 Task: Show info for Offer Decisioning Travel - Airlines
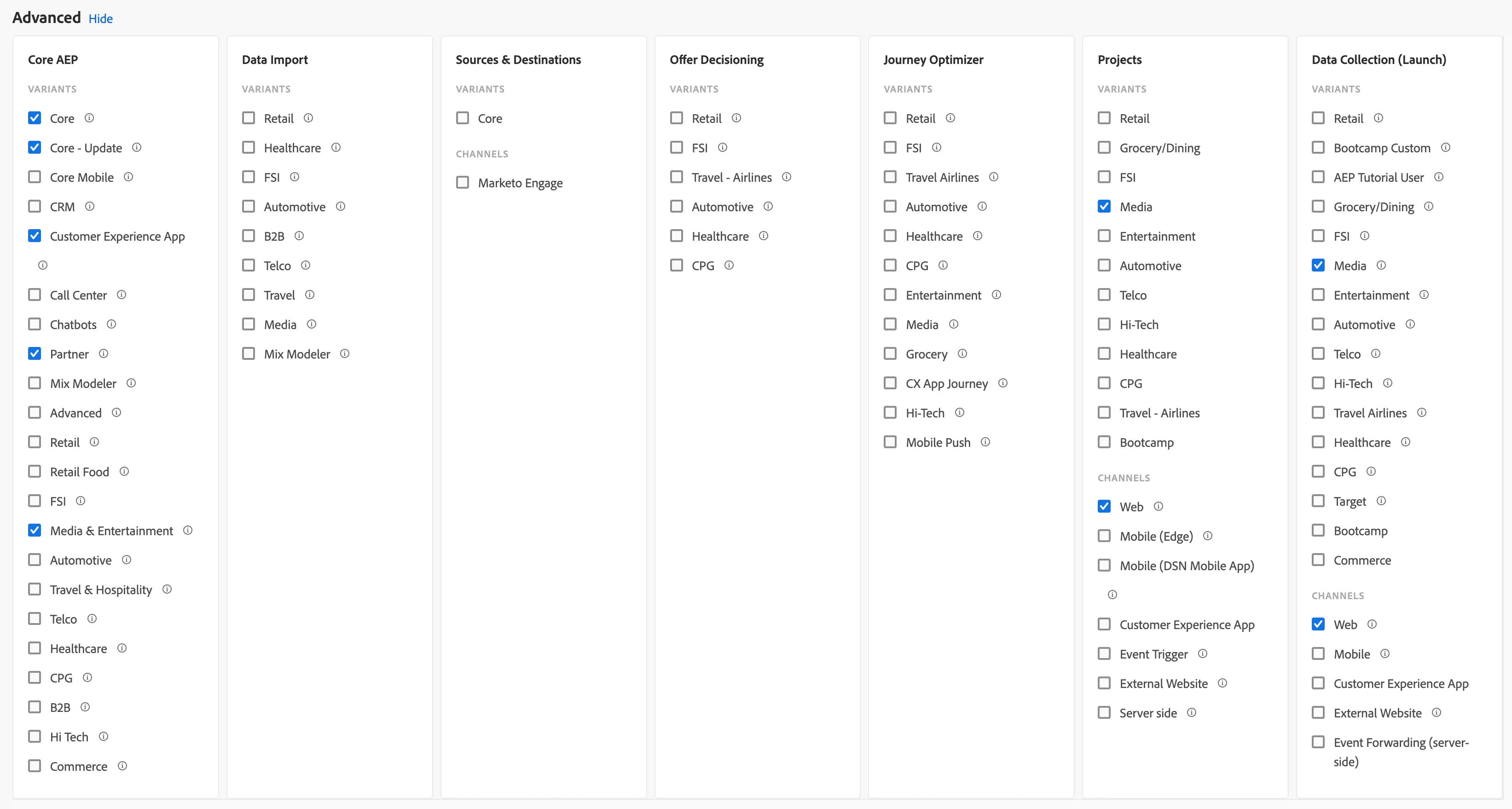(x=787, y=177)
